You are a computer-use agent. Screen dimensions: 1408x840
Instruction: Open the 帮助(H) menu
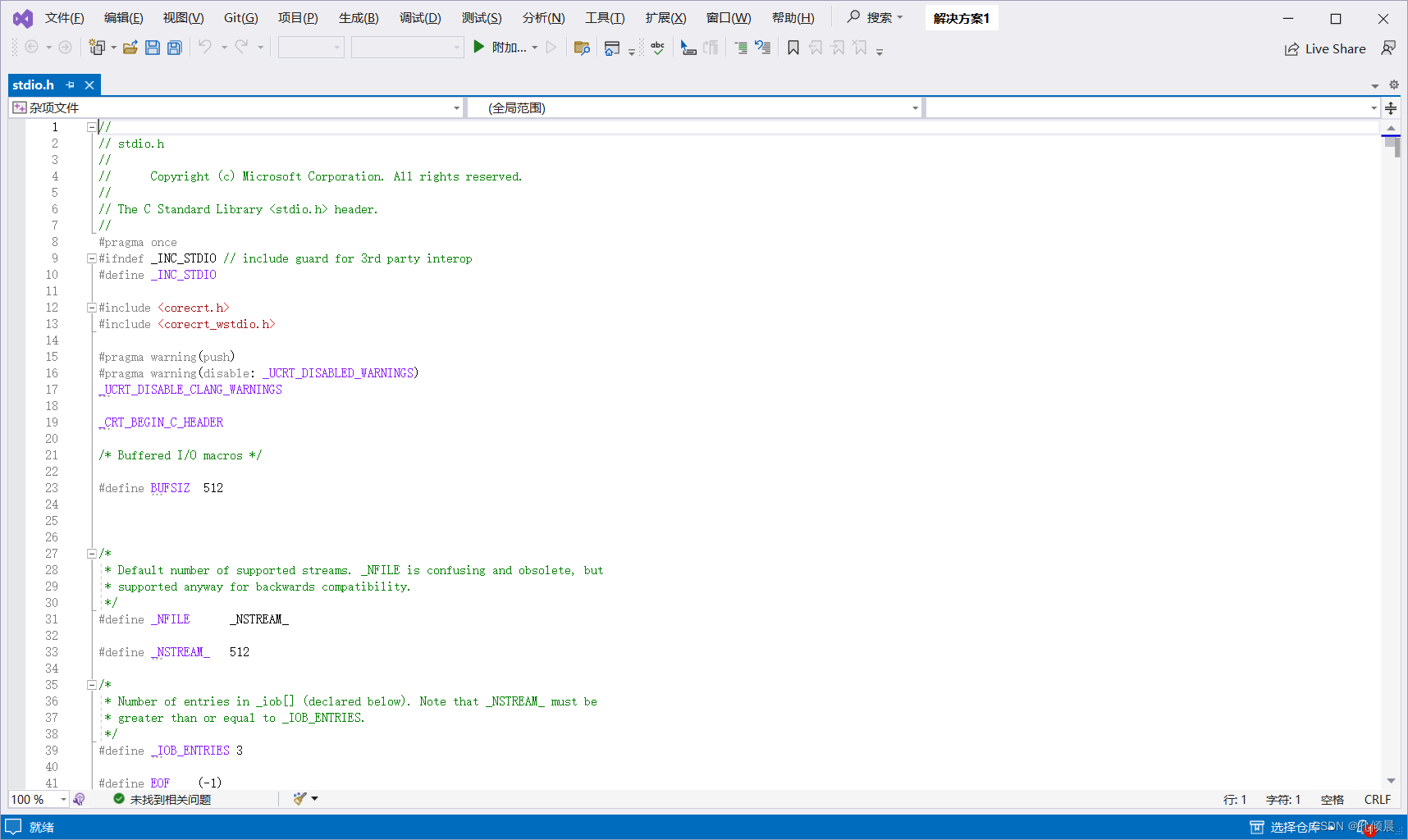(793, 18)
